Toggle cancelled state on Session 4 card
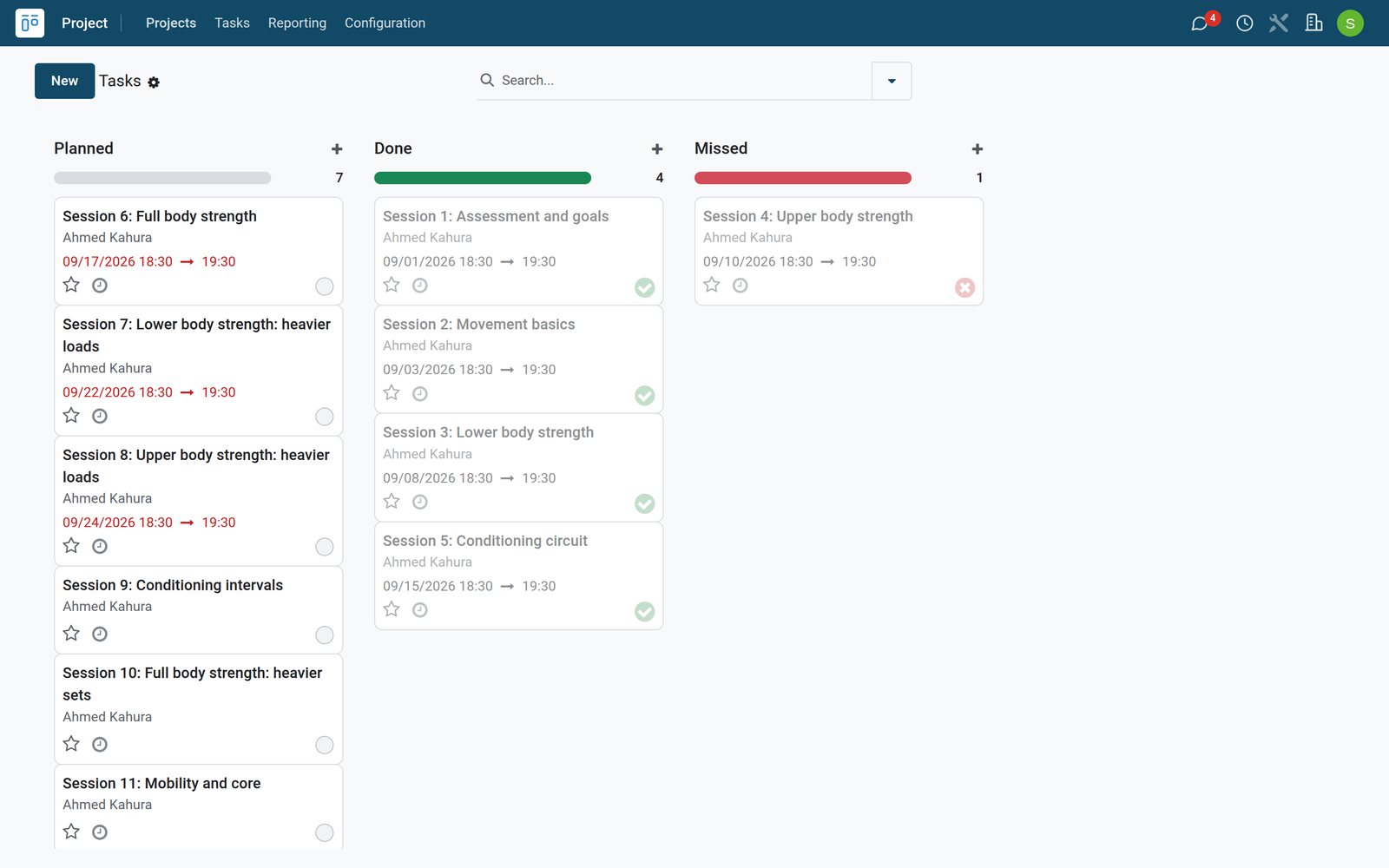 tap(965, 287)
